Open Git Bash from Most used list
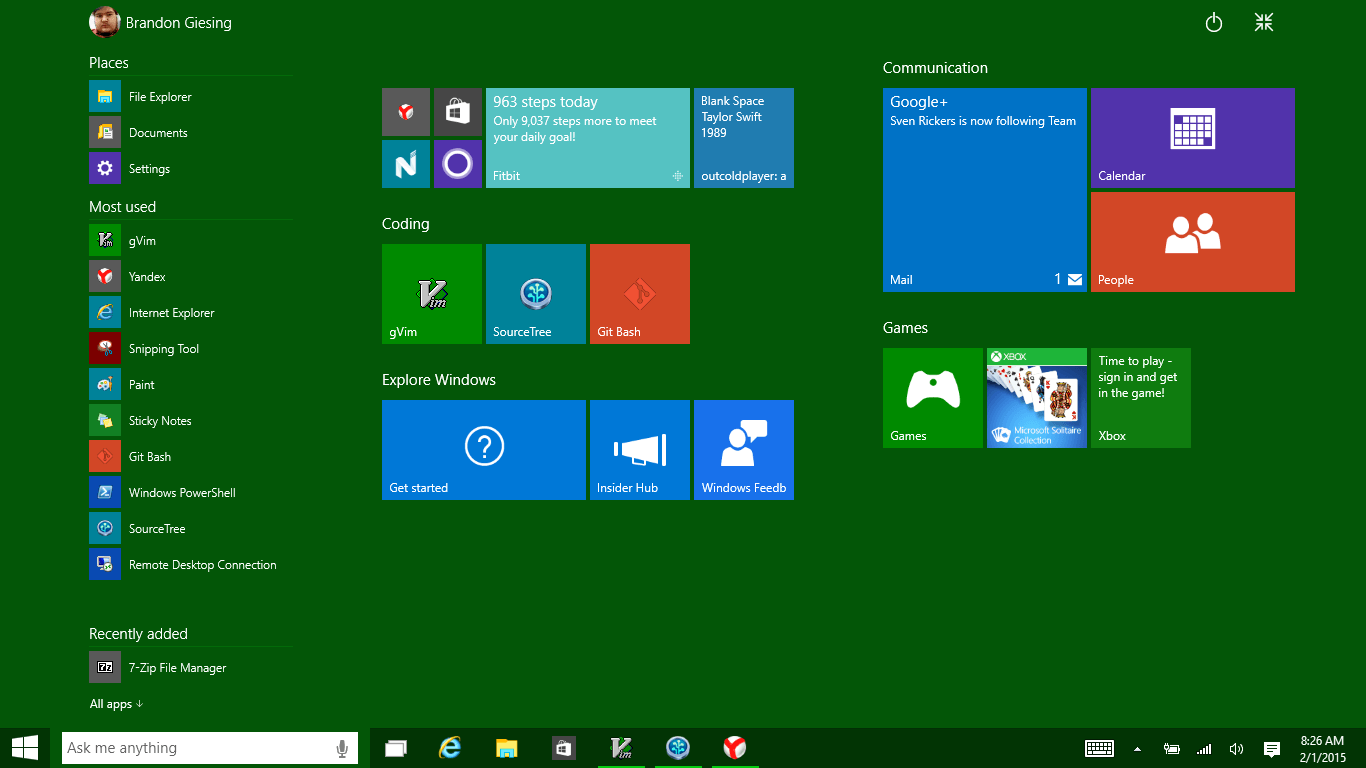The height and width of the screenshot is (768, 1366). coord(191,457)
